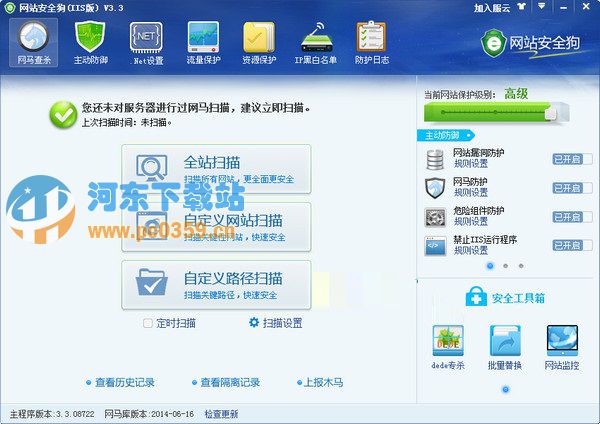Click the 上次扫描时间: 未扫描 text
This screenshot has width=600, height=424.
tap(127, 122)
